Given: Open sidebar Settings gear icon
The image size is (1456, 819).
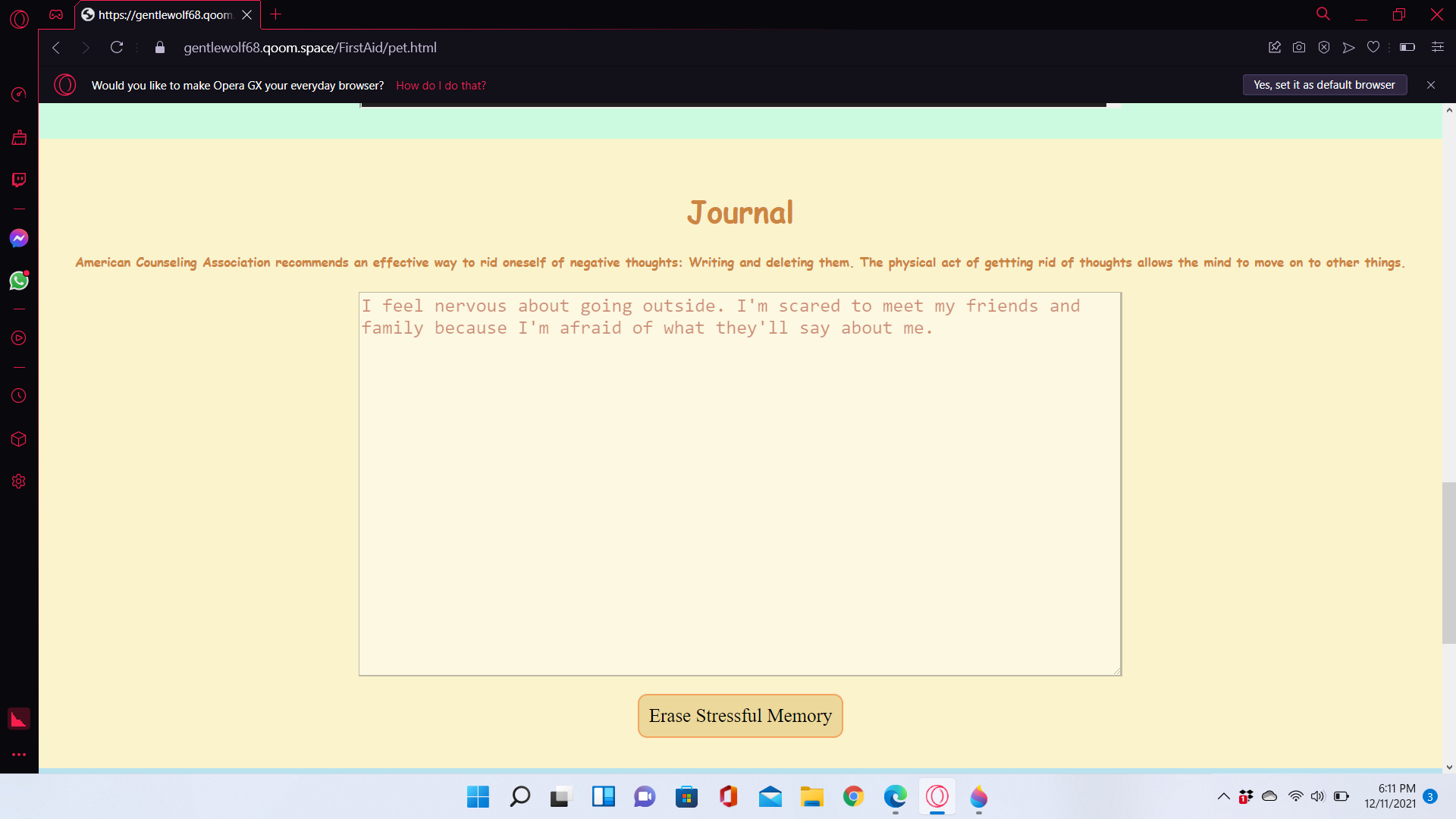Looking at the screenshot, I should 19,482.
